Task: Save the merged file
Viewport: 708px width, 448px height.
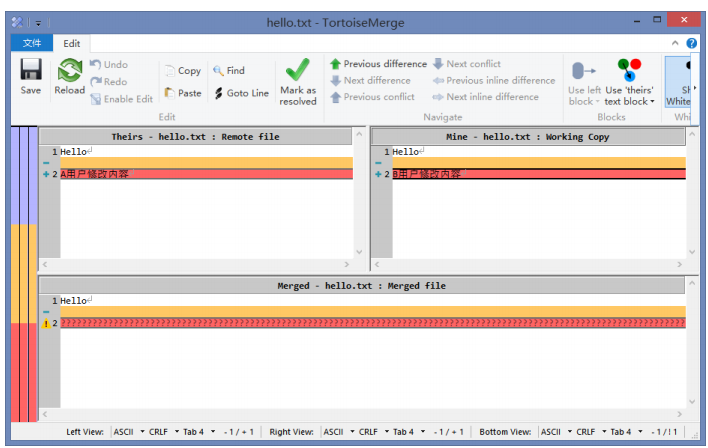Action: coord(31,76)
